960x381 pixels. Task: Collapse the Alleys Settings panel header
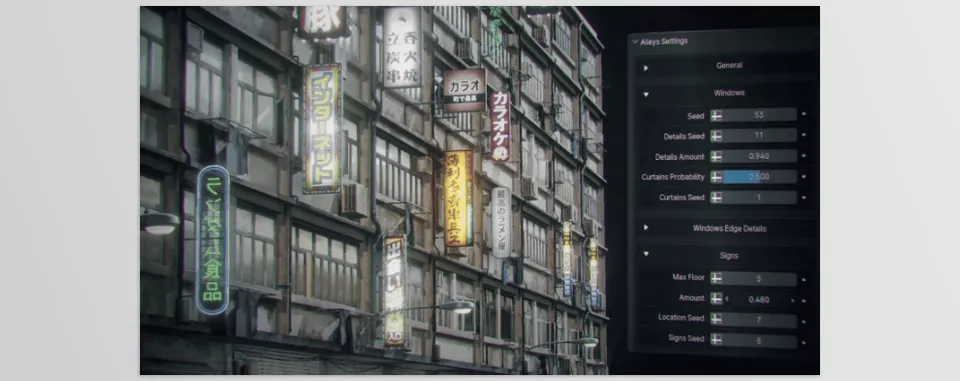635,42
